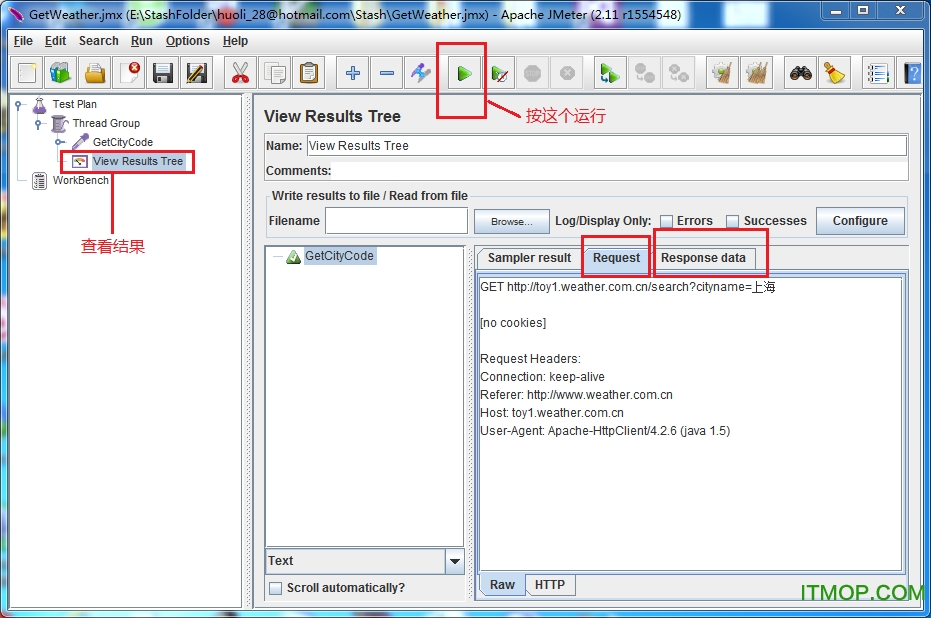Click the Save floppy disk icon
This screenshot has height=618, width=931.
pyautogui.click(x=163, y=73)
